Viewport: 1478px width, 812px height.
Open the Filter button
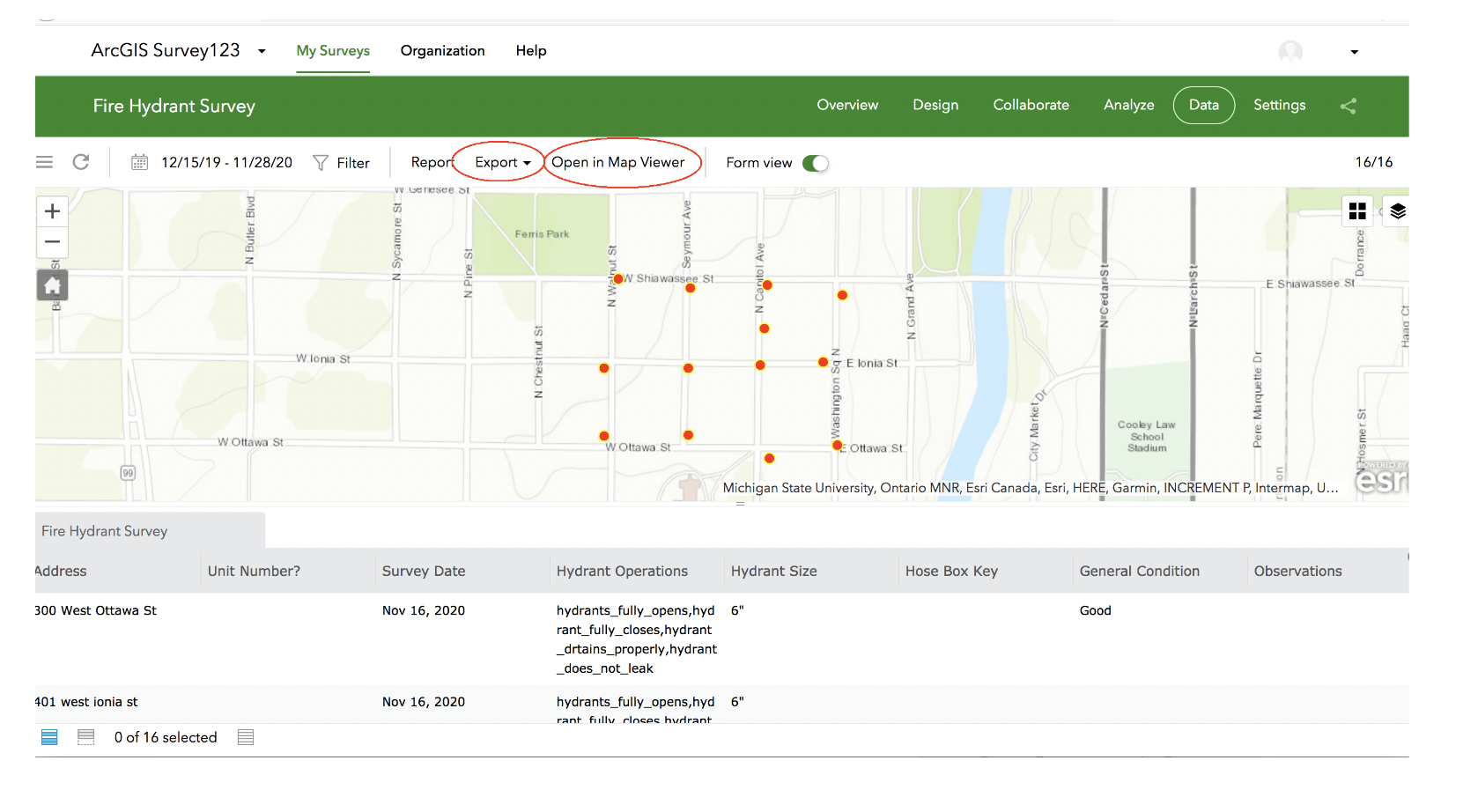(x=342, y=163)
